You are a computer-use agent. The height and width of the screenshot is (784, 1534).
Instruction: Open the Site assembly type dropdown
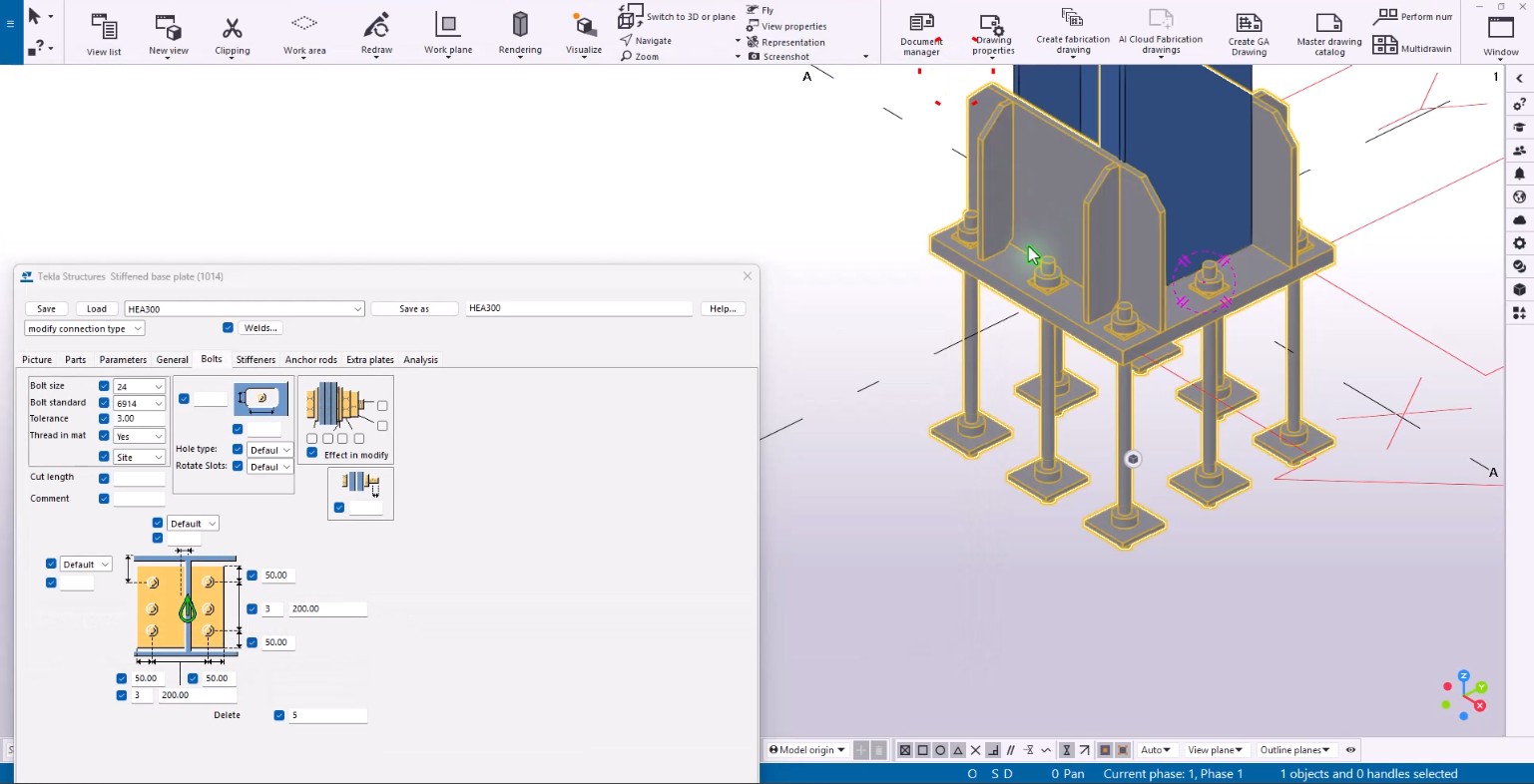[x=140, y=457]
